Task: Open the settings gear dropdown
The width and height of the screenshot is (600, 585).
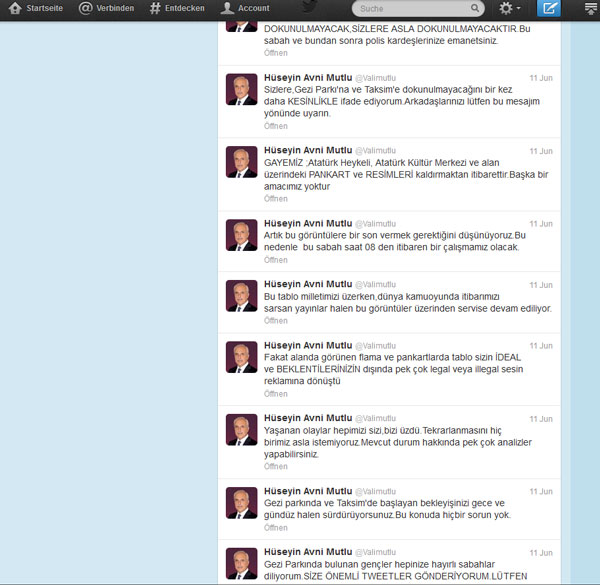Action: (x=510, y=9)
